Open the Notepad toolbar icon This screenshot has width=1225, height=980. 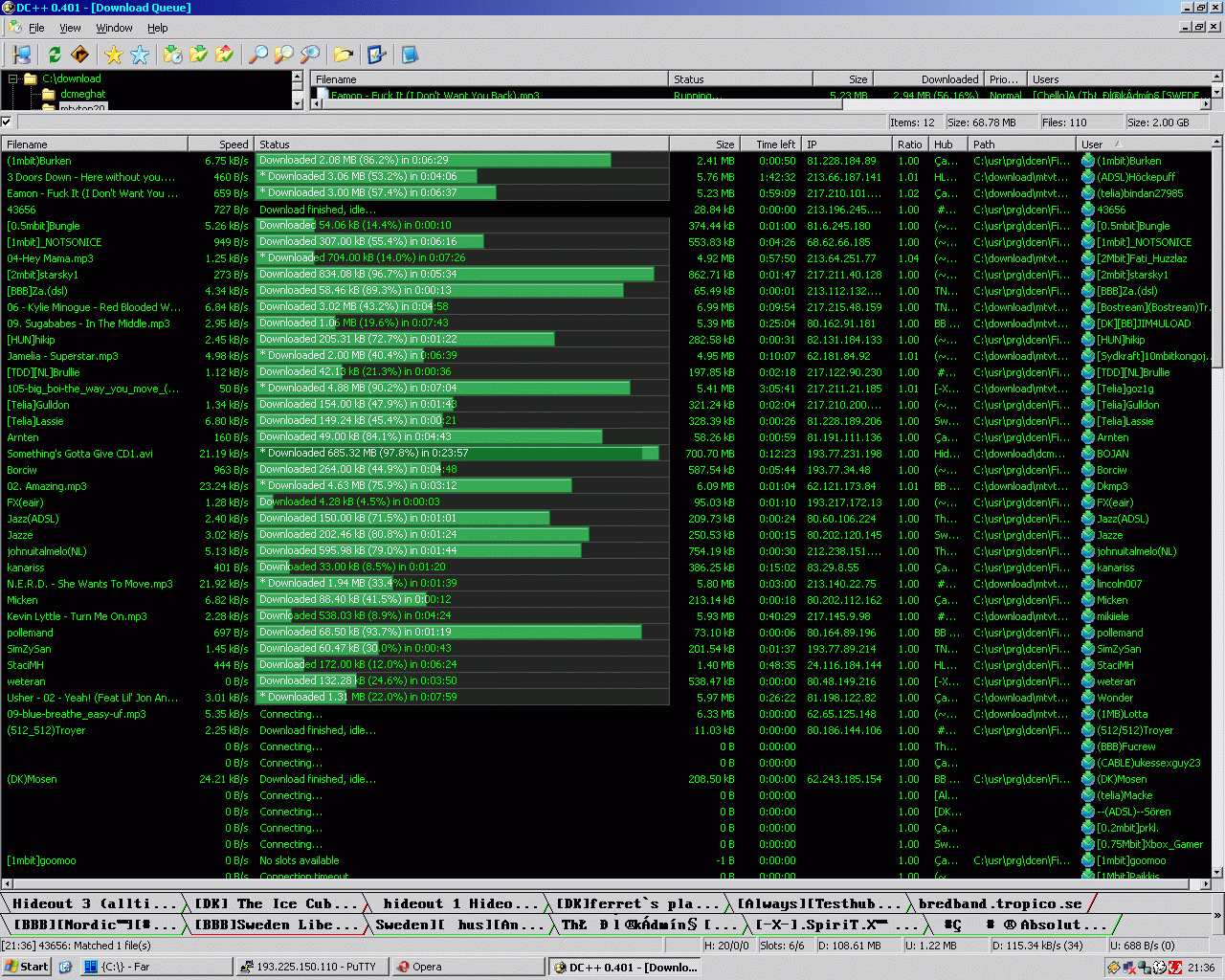coord(410,55)
